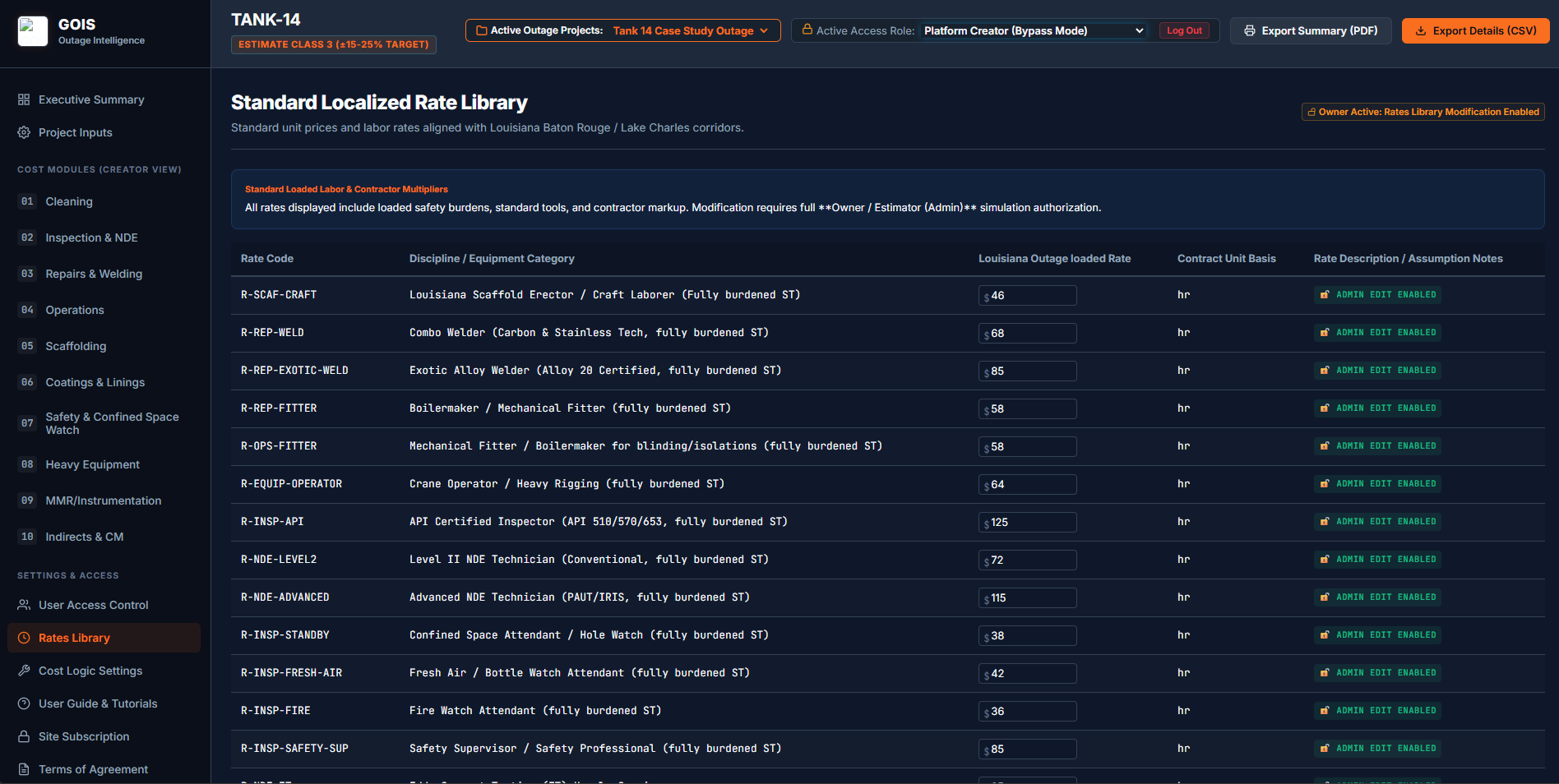Edit the R-INSP-SAFETY-SUP rate field showing 85
This screenshot has width=1559, height=784.
tap(1027, 749)
